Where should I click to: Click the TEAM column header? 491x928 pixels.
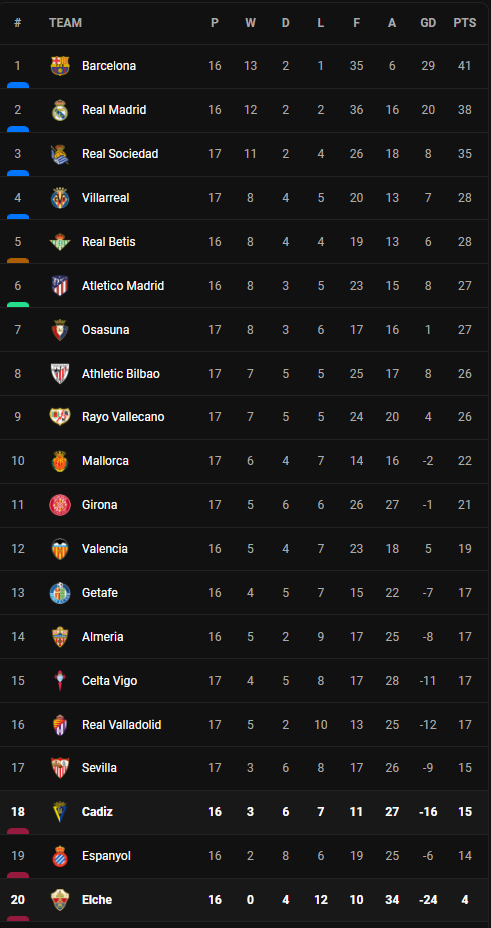66,23
